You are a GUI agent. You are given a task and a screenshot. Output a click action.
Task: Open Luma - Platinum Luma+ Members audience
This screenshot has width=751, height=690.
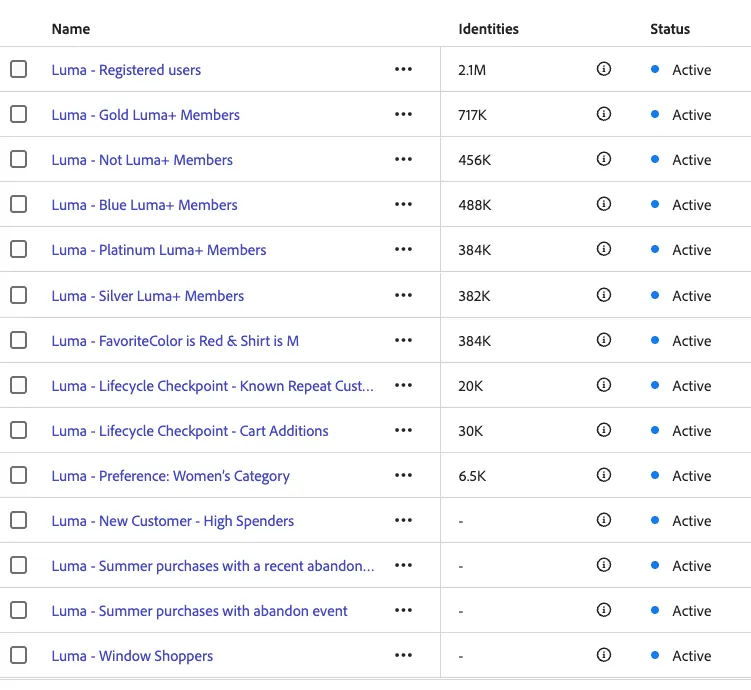click(159, 250)
